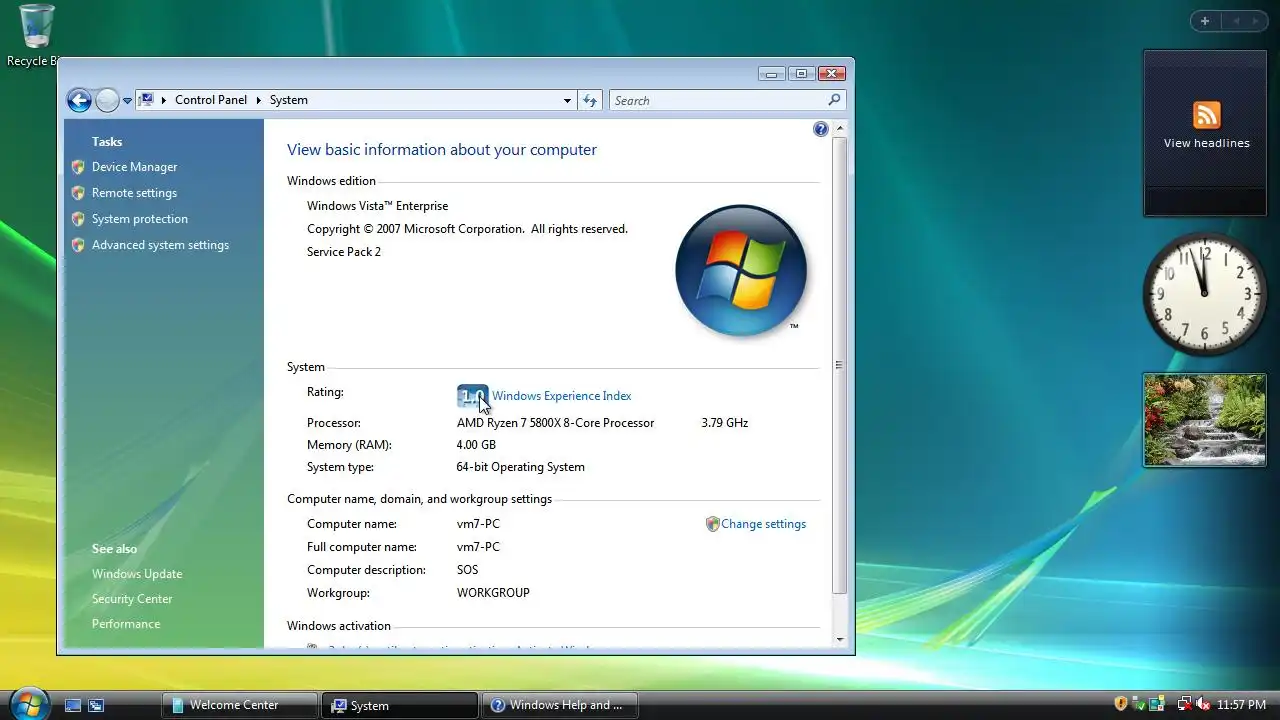Open Performance under See also
Screen dimensions: 1280x720
coord(126,624)
